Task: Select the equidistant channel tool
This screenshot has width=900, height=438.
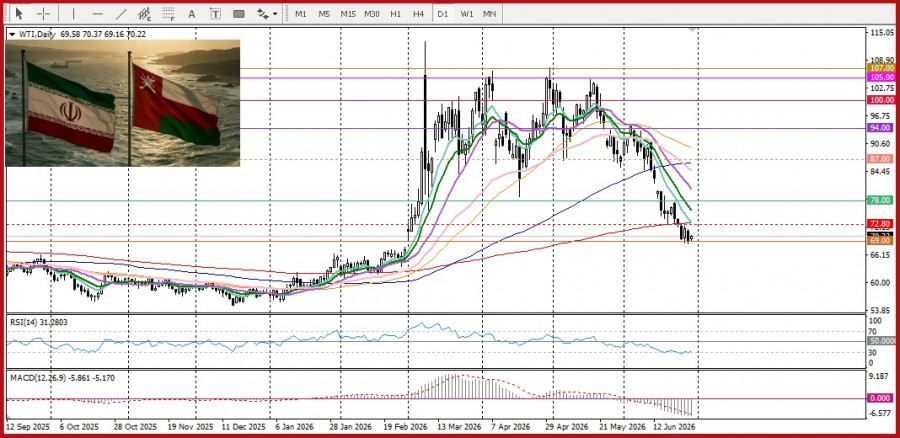Action: click(144, 14)
